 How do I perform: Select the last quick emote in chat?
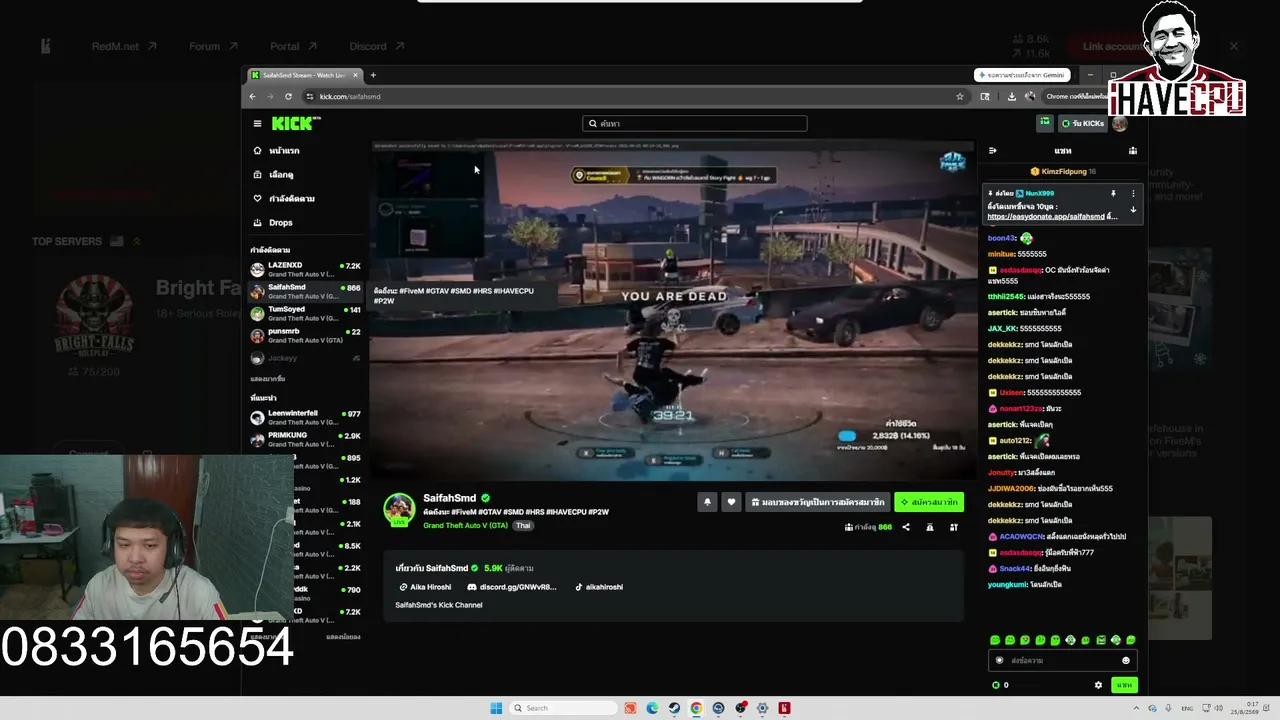coord(1131,640)
